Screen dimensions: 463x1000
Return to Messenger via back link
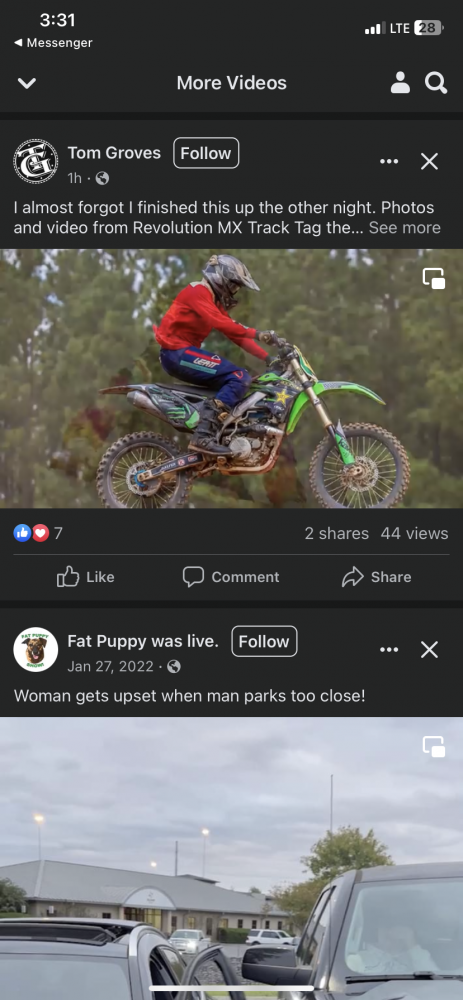click(53, 43)
